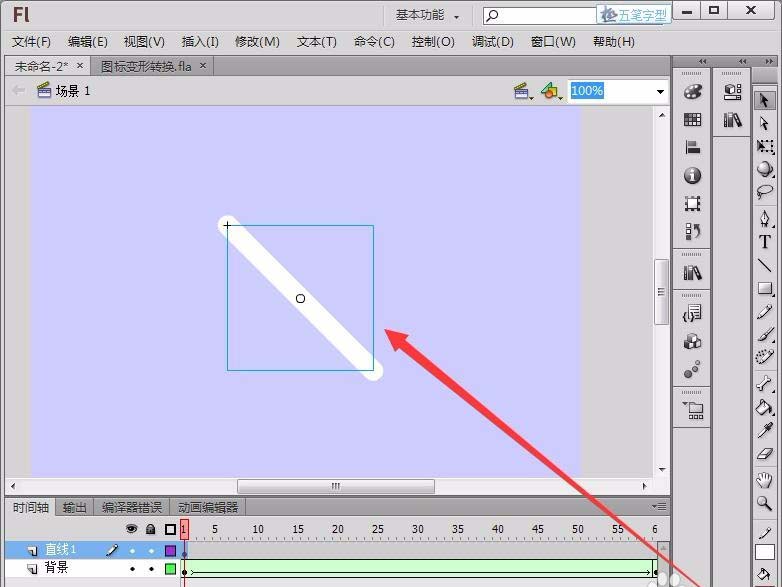Select the Paint Bucket tool

(x=764, y=407)
